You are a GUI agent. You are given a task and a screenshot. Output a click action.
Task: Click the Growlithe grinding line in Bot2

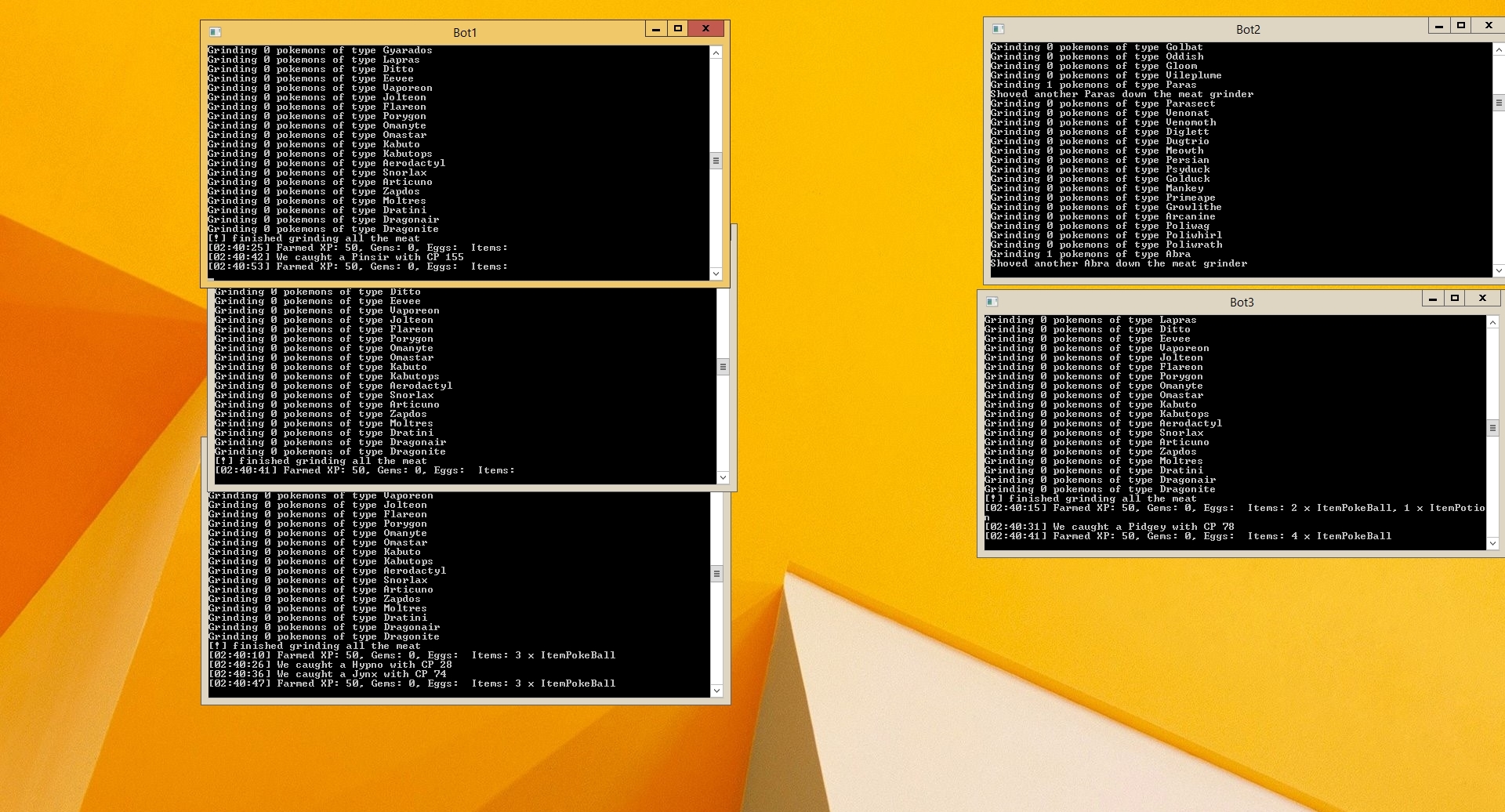(x=1106, y=207)
